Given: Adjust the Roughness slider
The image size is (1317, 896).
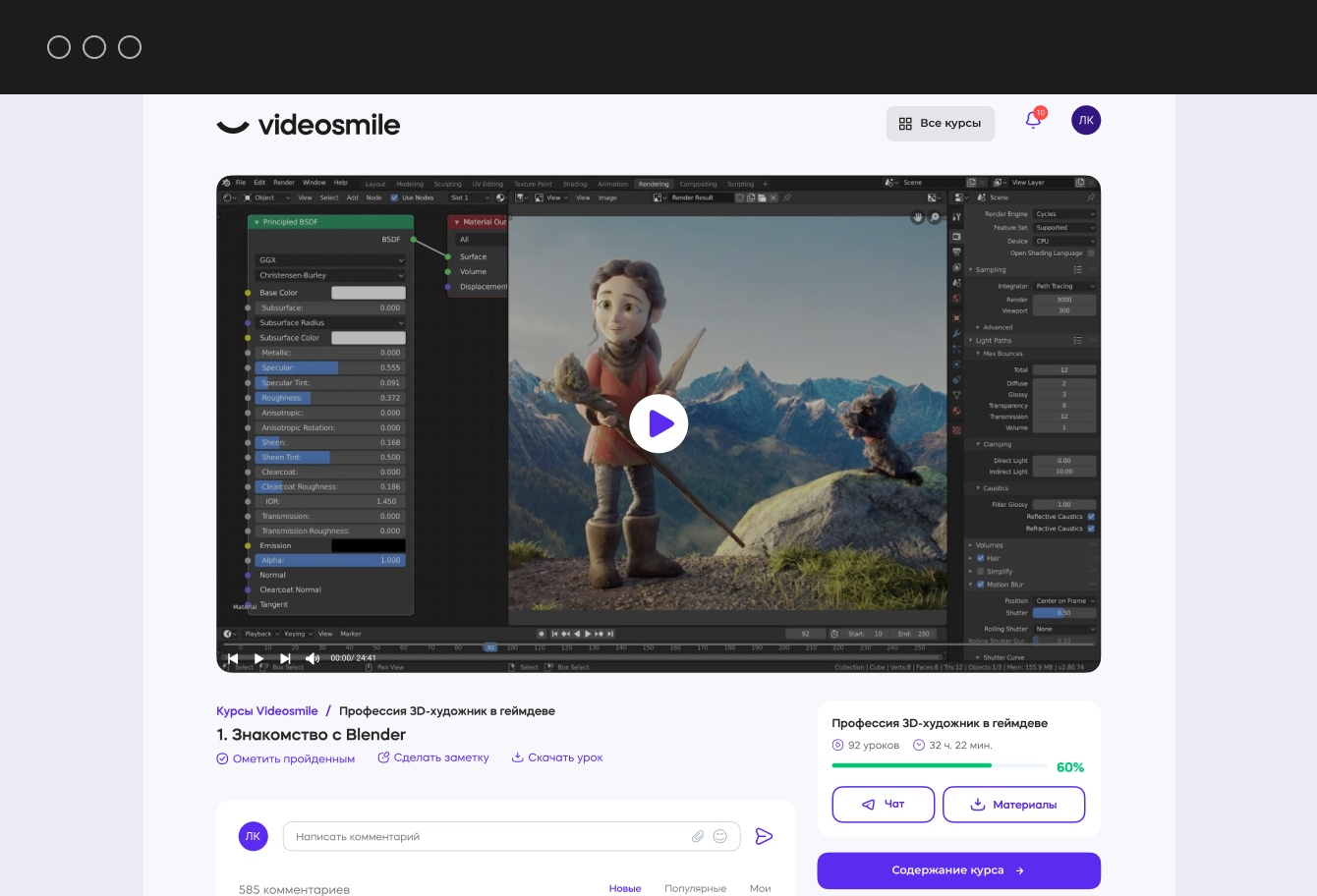Looking at the screenshot, I should point(330,398).
